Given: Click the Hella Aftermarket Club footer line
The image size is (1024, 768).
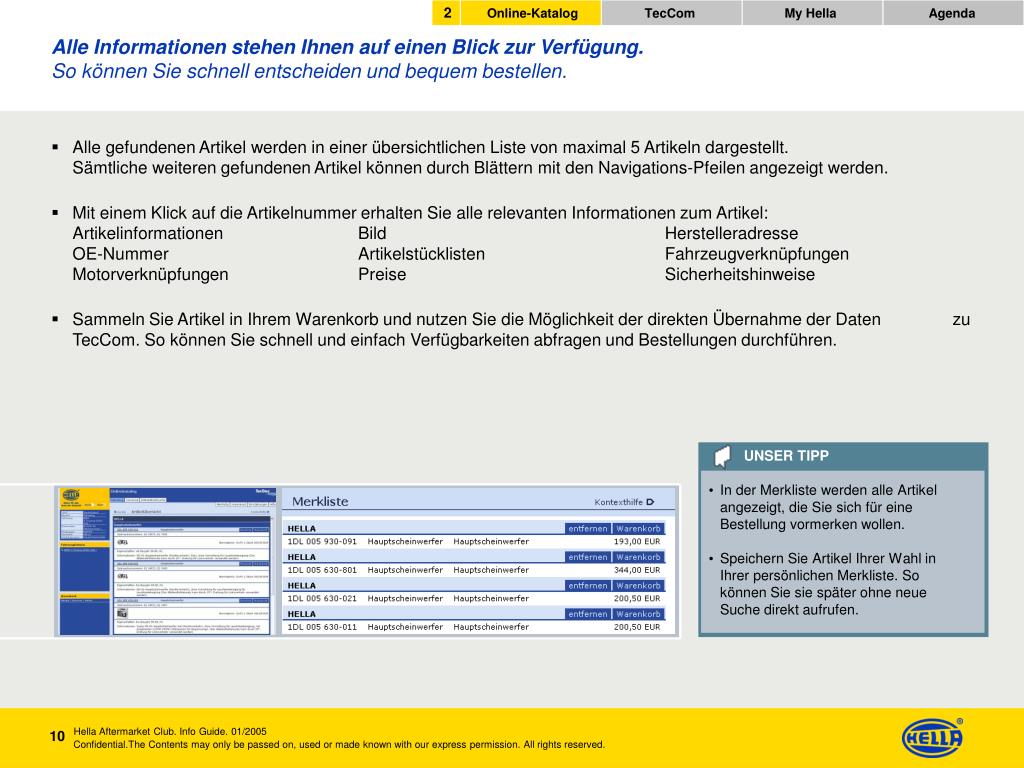Looking at the screenshot, I should click(170, 731).
